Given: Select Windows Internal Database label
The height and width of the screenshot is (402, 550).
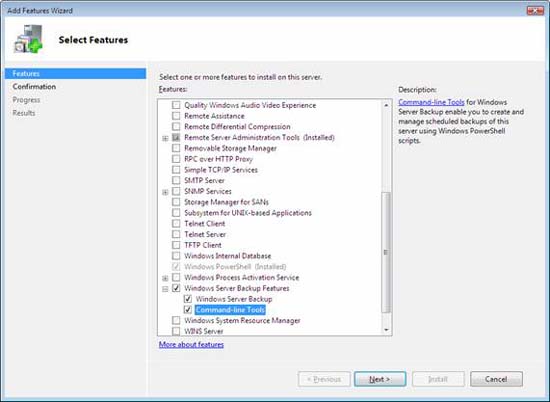Looking at the screenshot, I should (x=228, y=256).
